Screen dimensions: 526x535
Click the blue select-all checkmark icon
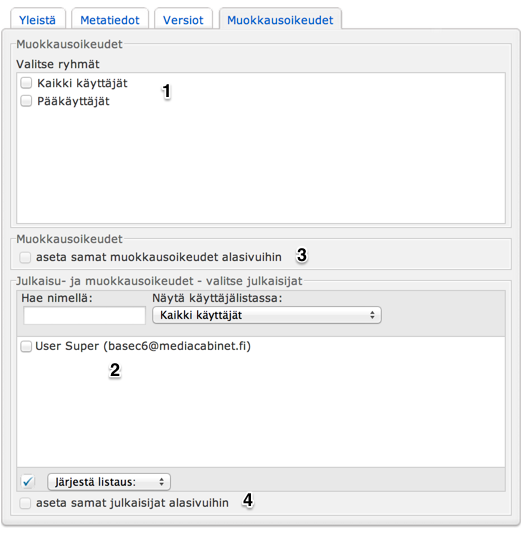click(x=28, y=481)
